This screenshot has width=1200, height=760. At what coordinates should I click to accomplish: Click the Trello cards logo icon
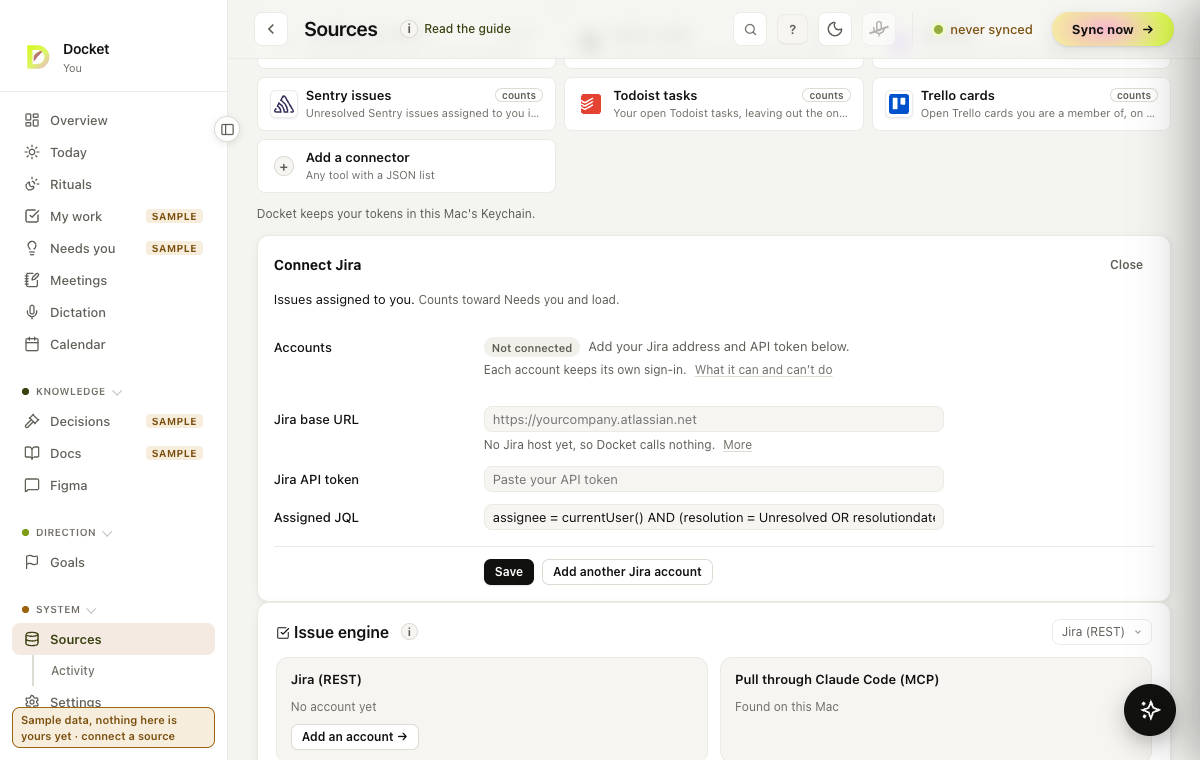click(x=899, y=104)
